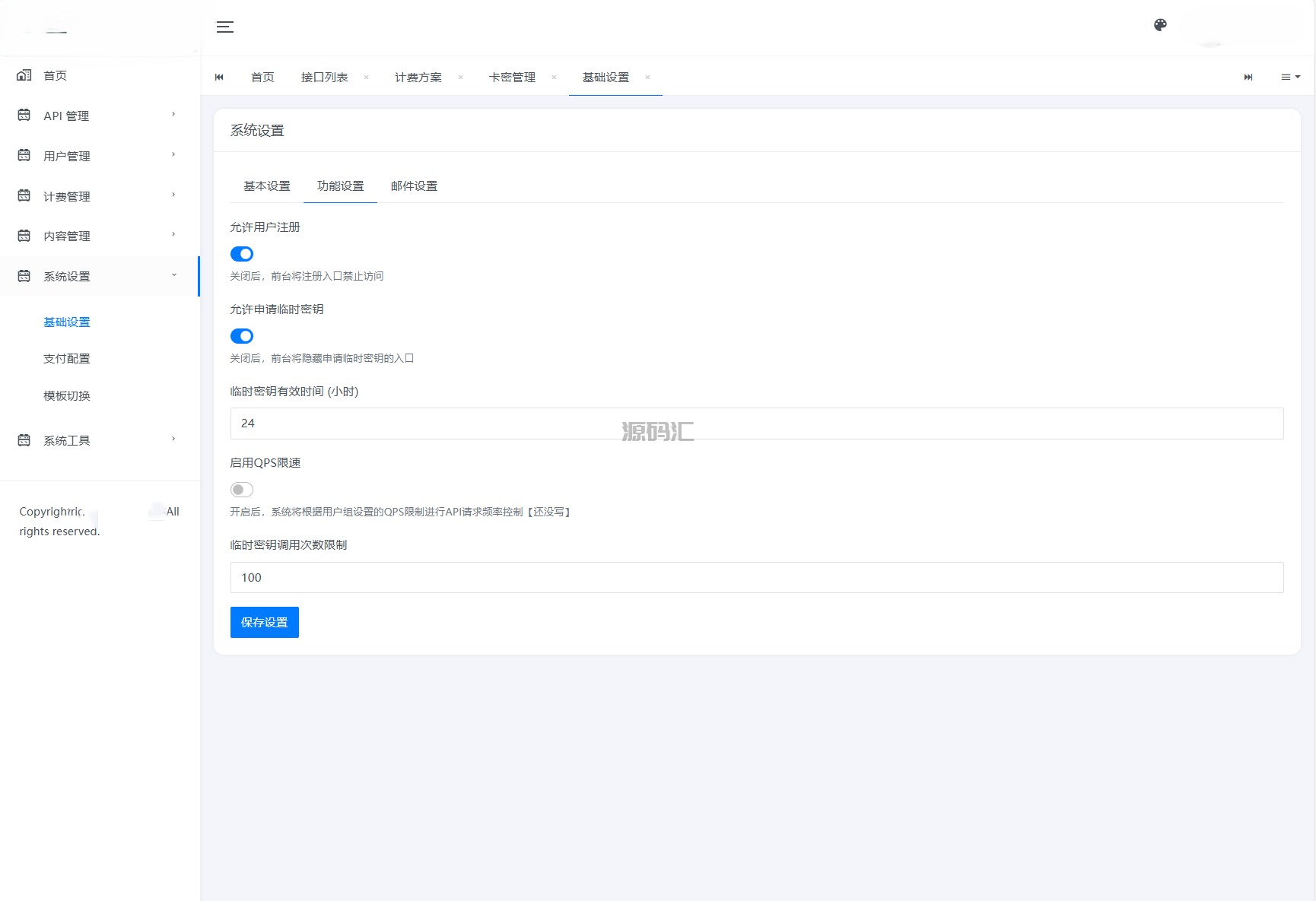
Task: Open the 系统工具 sidebar menu
Action: tap(99, 440)
